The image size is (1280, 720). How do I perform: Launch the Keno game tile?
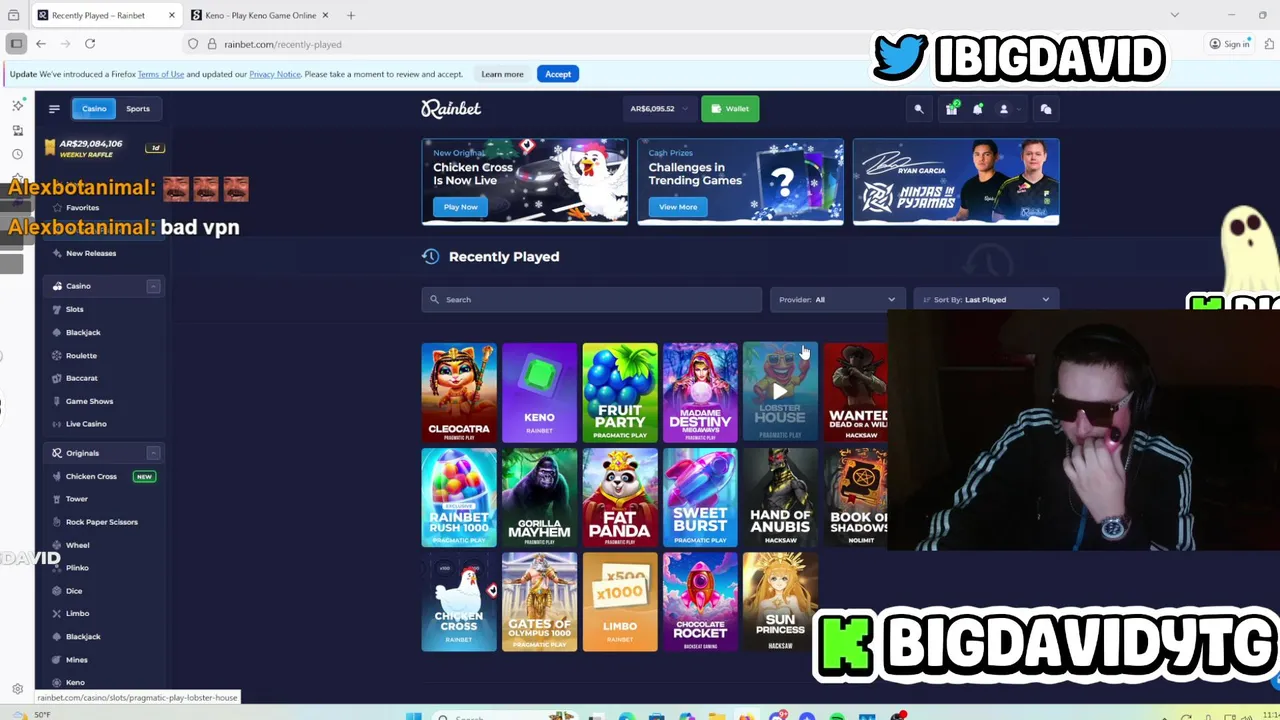539,392
